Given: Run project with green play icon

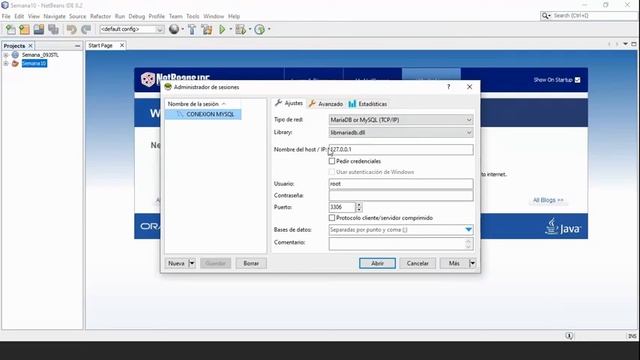Looking at the screenshot, I should coord(222,29).
